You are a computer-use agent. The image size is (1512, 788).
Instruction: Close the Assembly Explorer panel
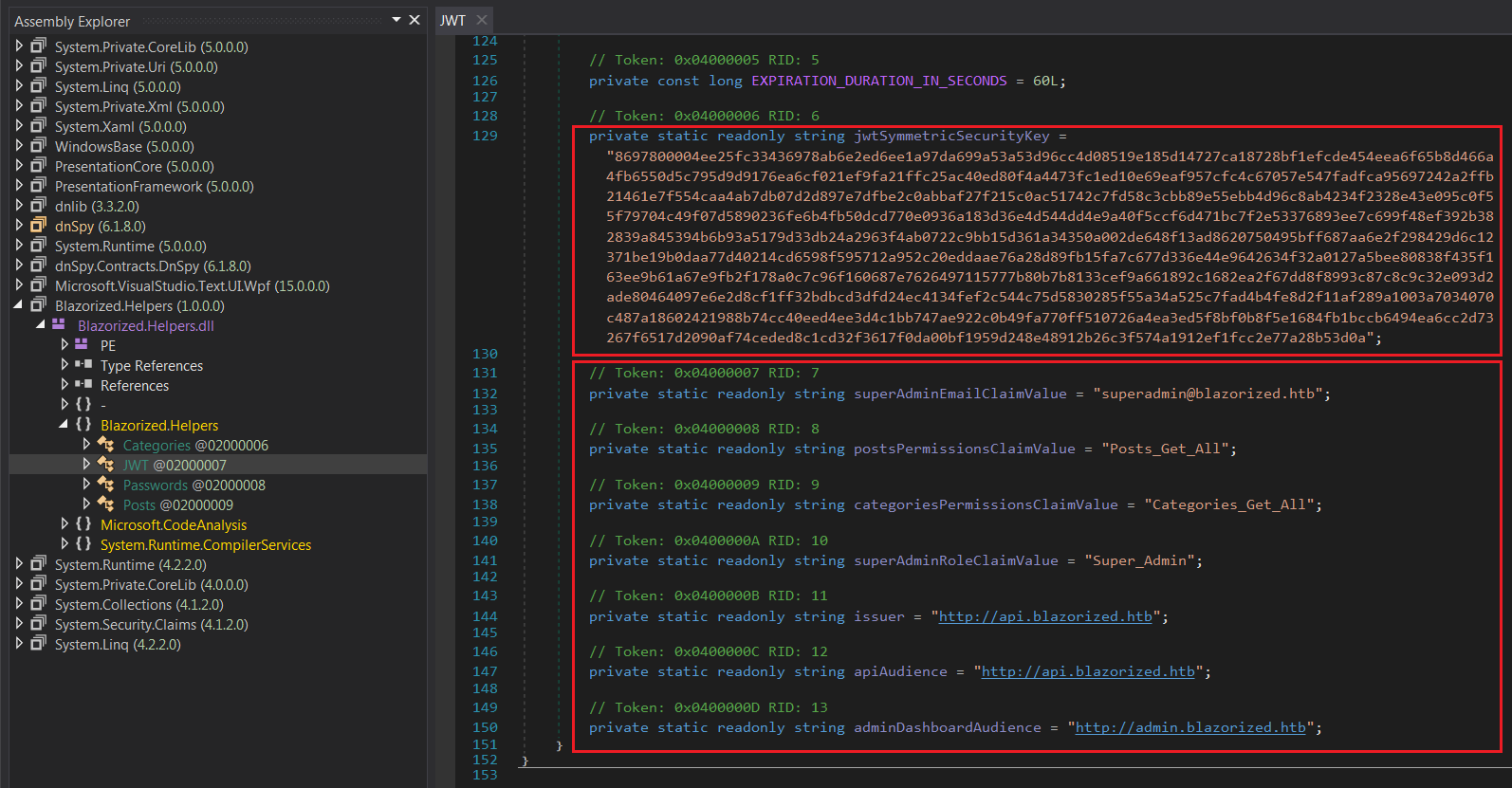pos(415,20)
